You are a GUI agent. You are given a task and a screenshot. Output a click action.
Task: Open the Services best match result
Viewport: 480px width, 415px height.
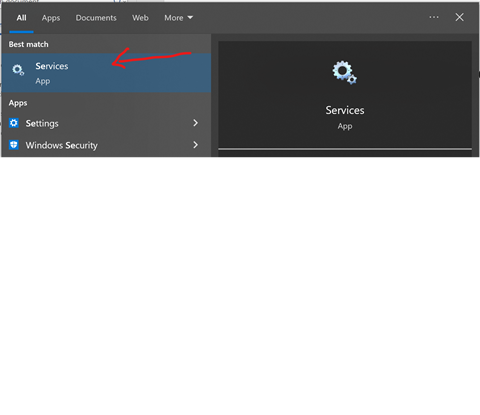pyautogui.click(x=106, y=73)
